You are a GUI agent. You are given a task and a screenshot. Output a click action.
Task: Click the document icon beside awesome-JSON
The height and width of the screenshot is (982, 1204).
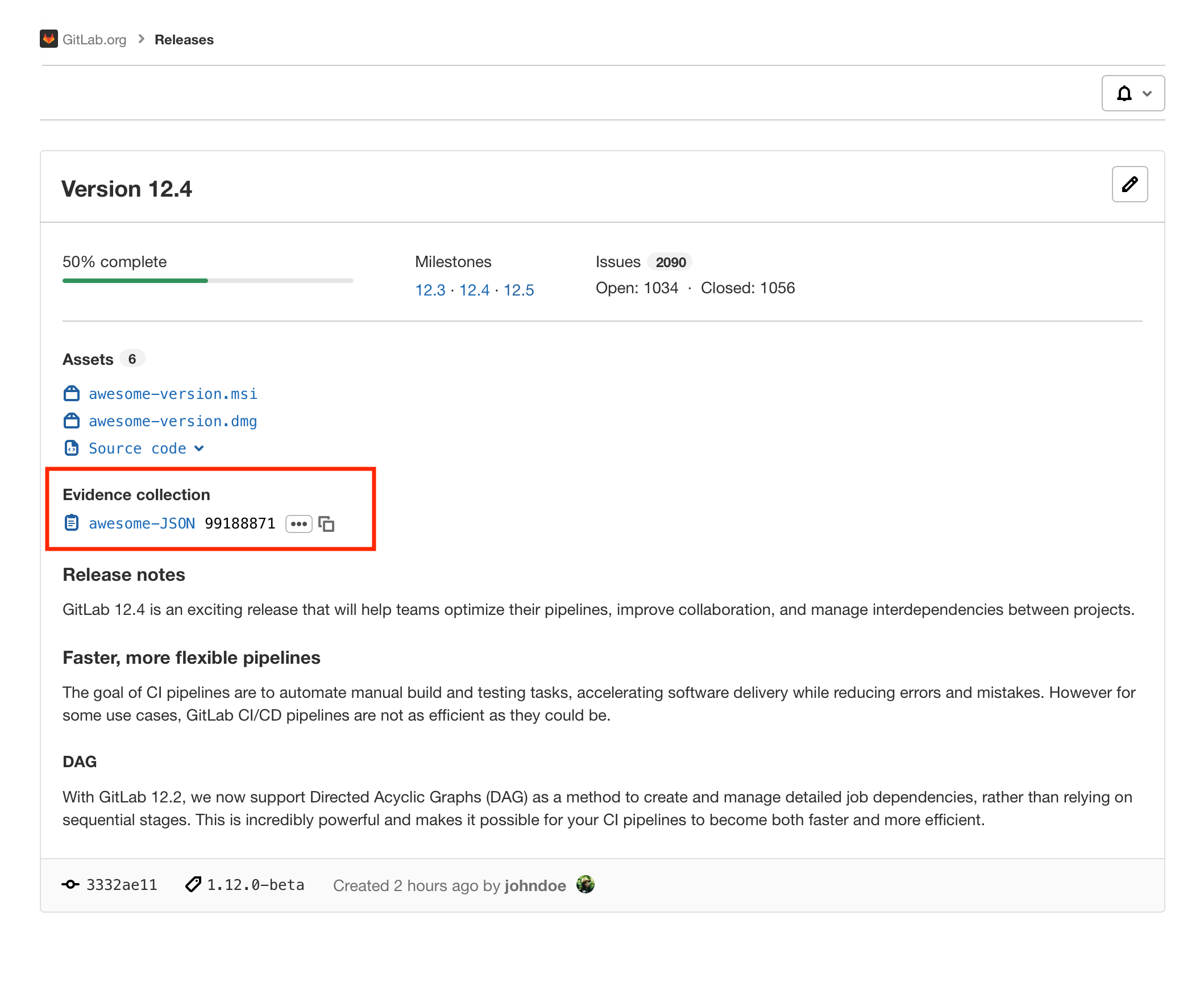[71, 523]
